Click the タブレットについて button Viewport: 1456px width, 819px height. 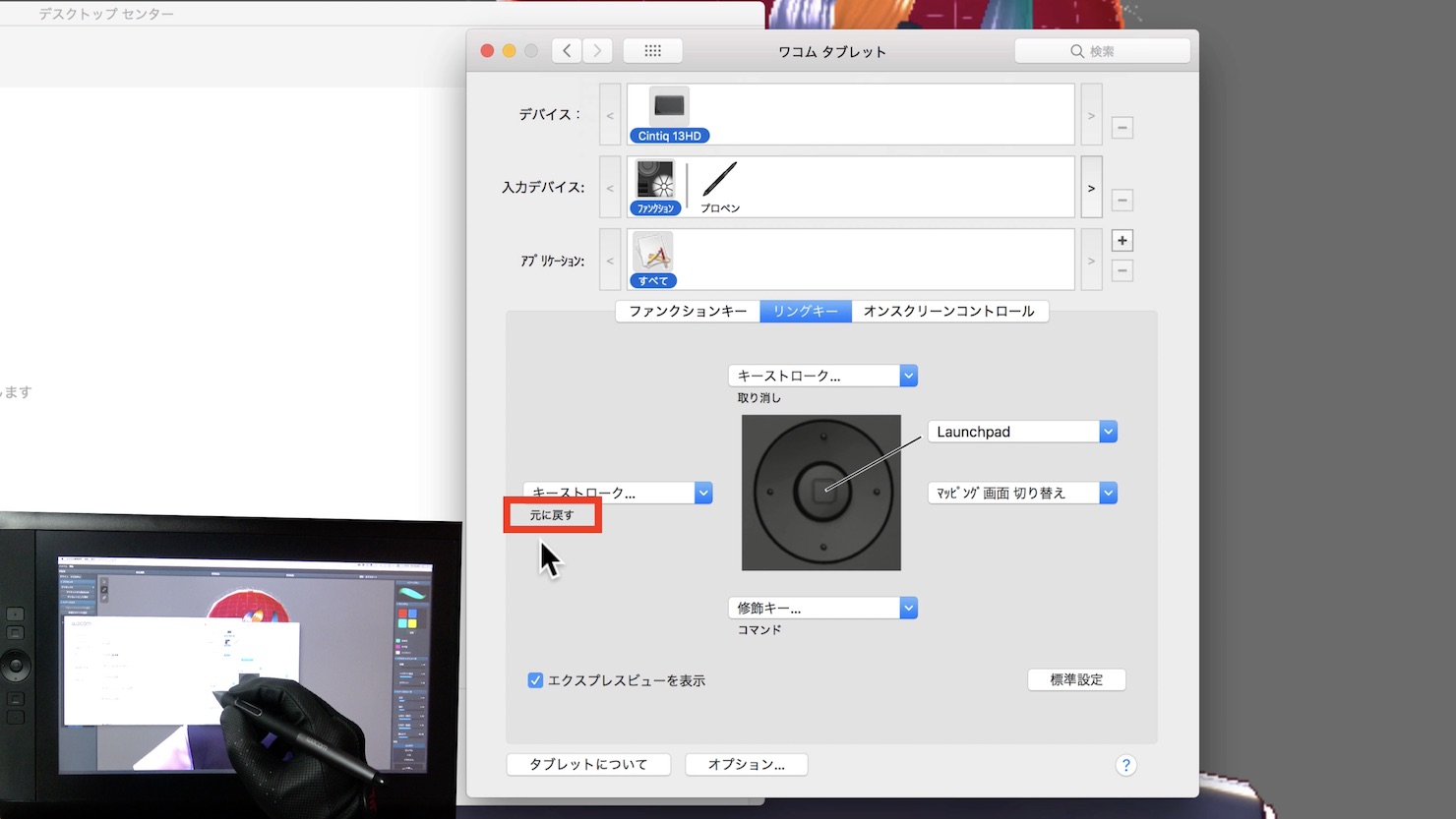(x=588, y=764)
